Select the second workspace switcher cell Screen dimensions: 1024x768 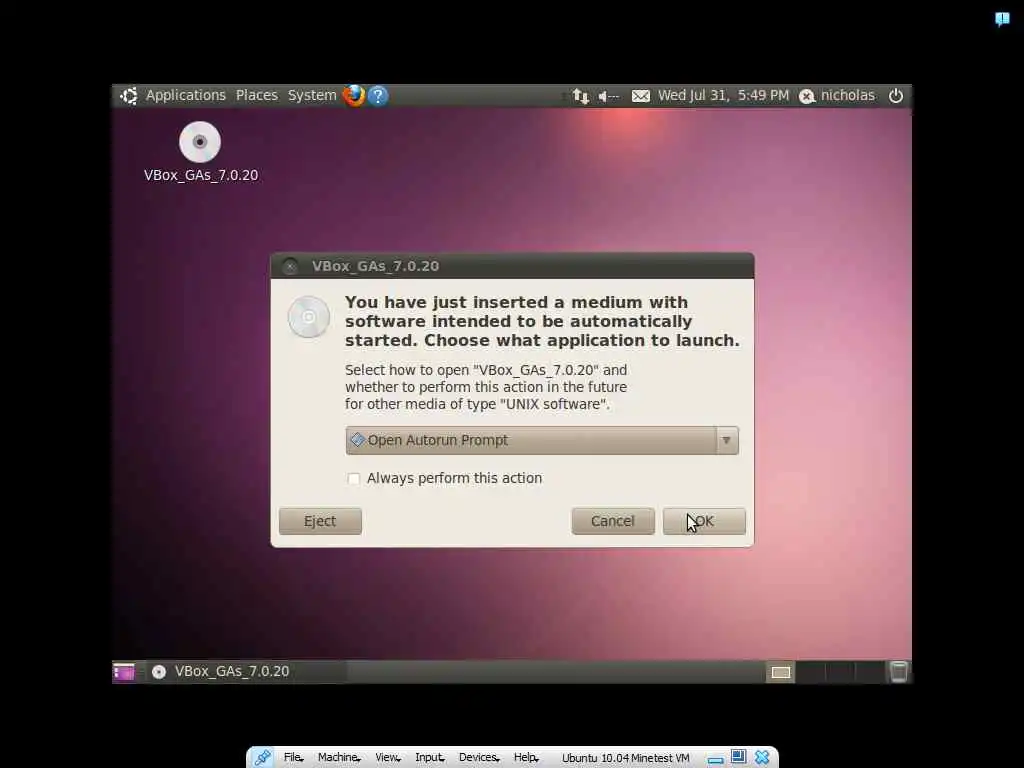coord(810,672)
